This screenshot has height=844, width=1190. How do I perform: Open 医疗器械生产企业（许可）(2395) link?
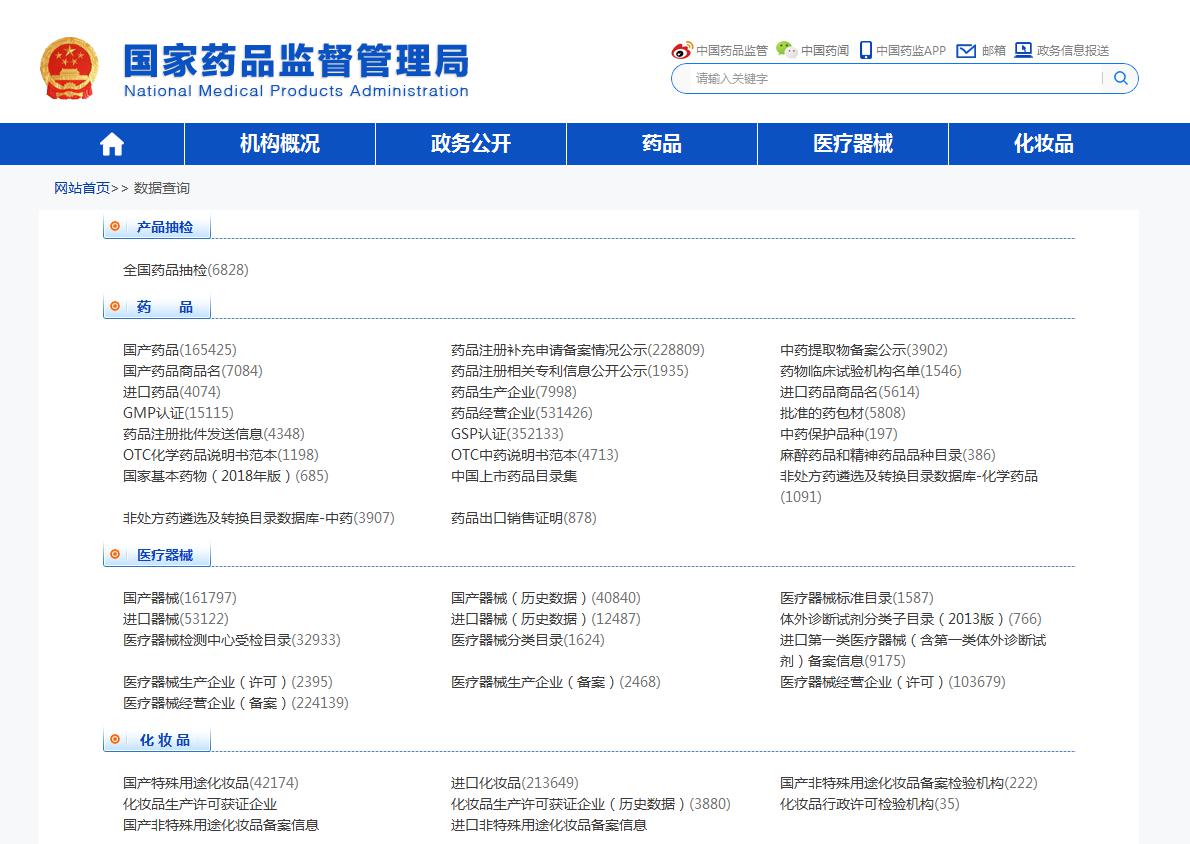pyautogui.click(x=228, y=682)
